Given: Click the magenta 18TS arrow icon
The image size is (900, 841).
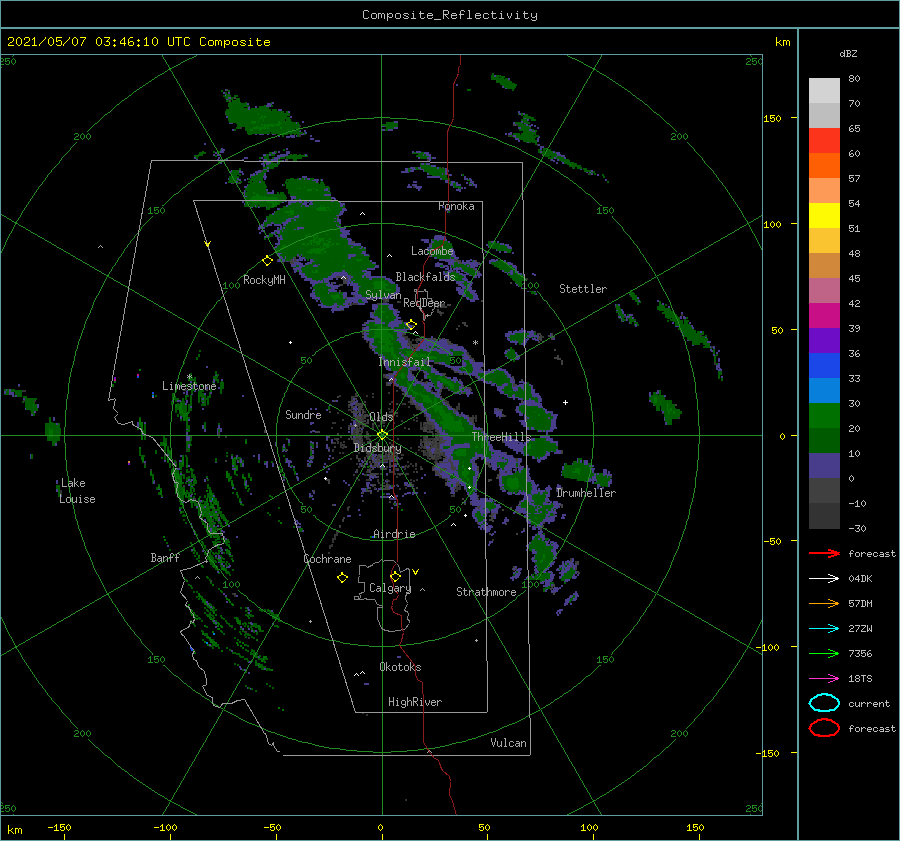Looking at the screenshot, I should (824, 679).
